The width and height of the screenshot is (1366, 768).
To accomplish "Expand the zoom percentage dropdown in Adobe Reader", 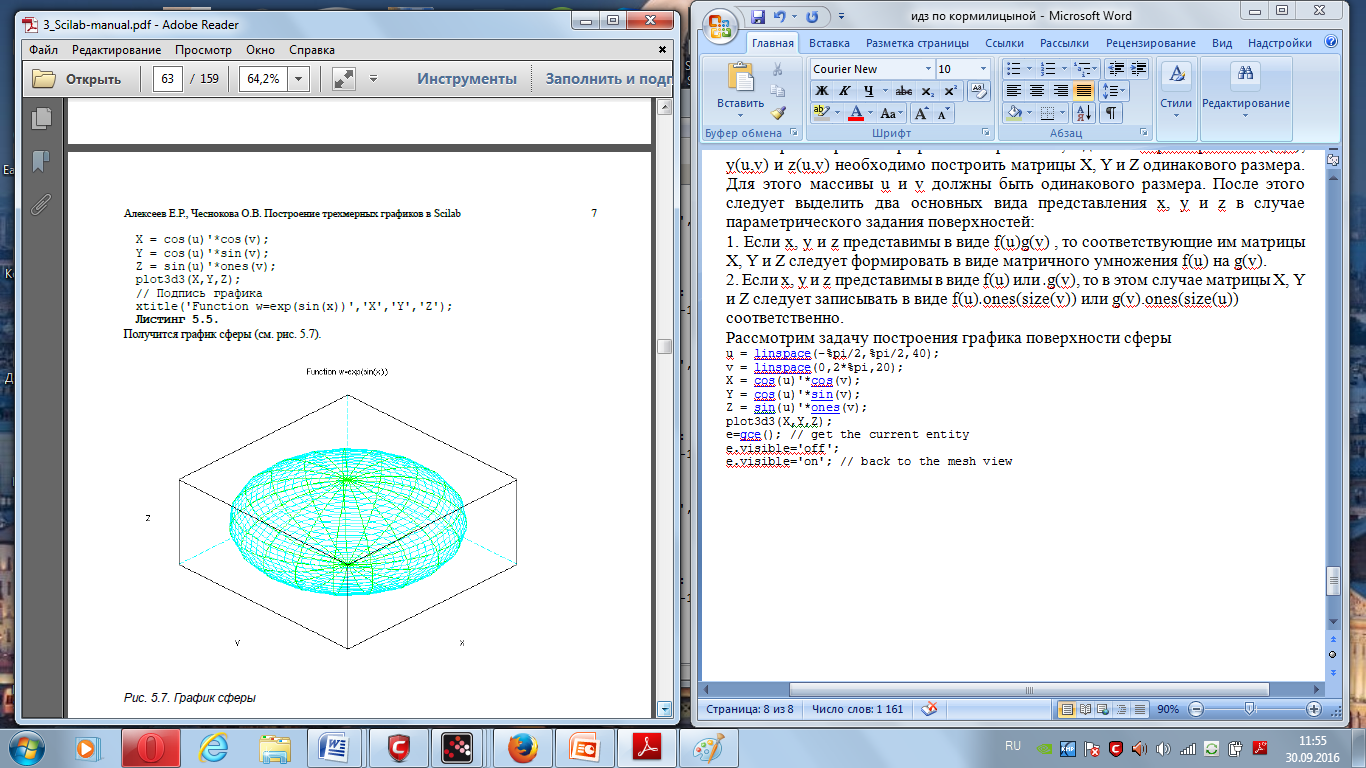I will pos(298,79).
